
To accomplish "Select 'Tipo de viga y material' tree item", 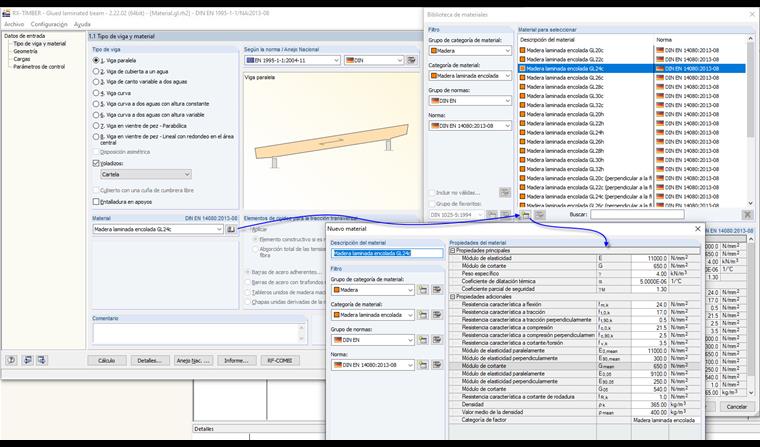I will click(40, 44).
